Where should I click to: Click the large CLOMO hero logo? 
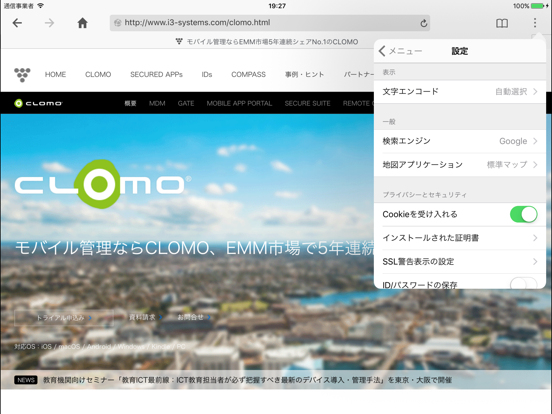[102, 184]
